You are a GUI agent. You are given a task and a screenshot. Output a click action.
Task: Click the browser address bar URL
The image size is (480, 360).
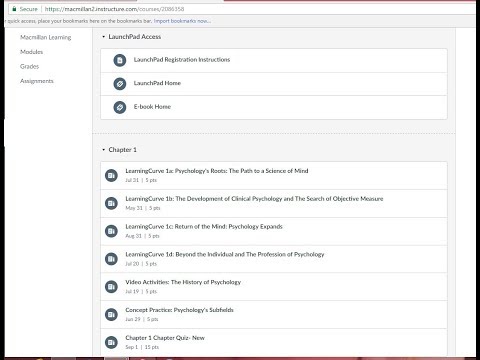114,9
